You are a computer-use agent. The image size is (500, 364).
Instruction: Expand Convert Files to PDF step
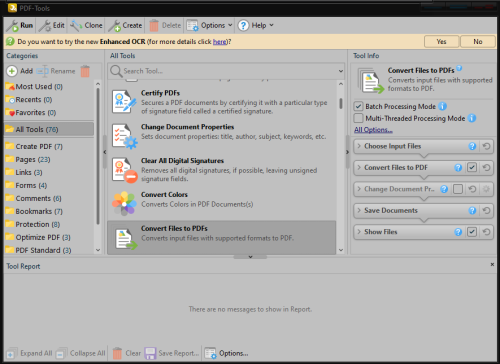pyautogui.click(x=359, y=167)
